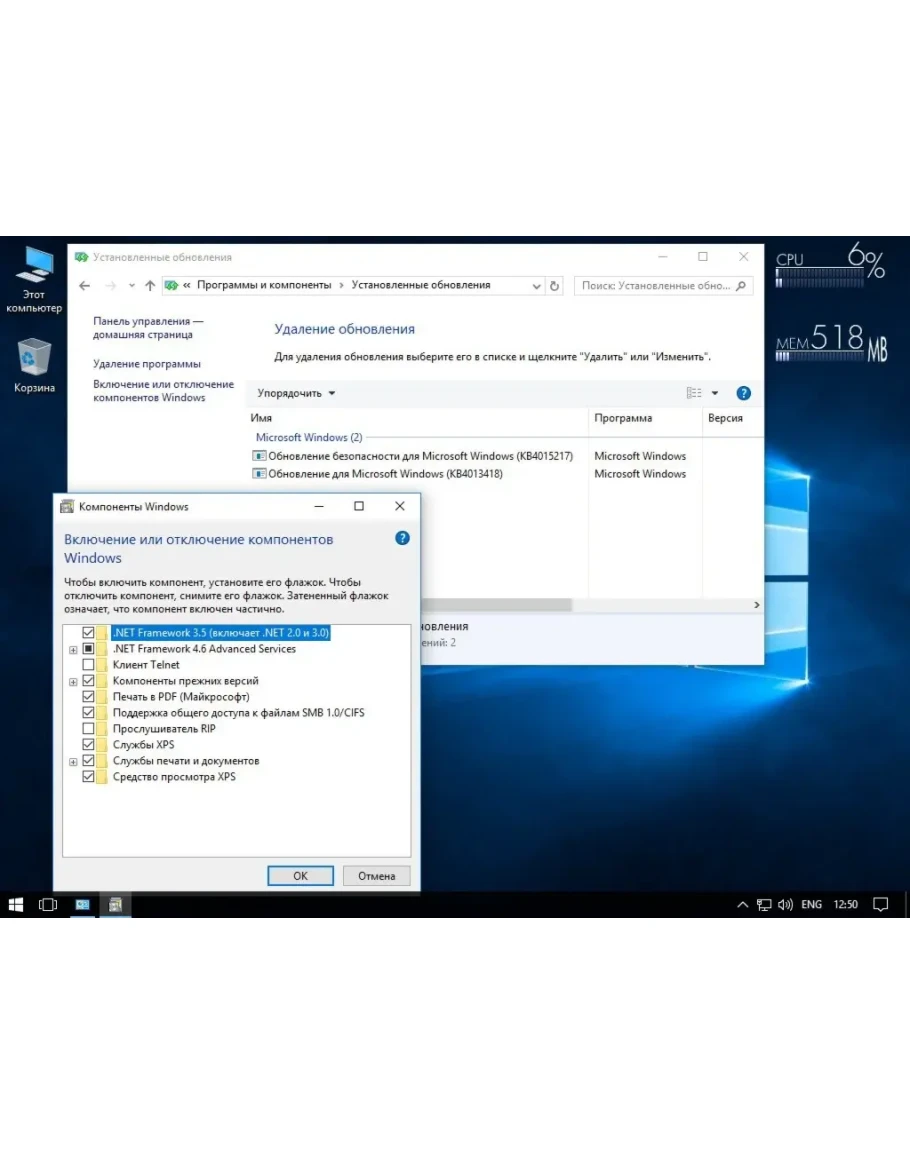Click the search field Поиск: Установленные обновления
The width and height of the screenshot is (910, 1155).
tap(656, 286)
